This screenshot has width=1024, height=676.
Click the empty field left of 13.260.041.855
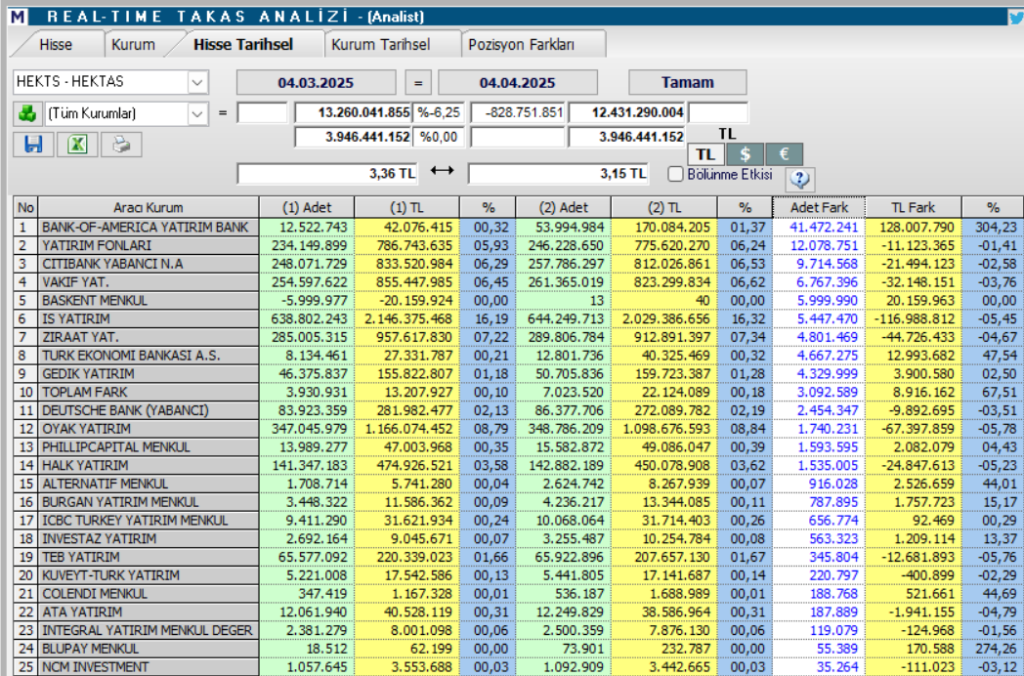click(x=262, y=112)
